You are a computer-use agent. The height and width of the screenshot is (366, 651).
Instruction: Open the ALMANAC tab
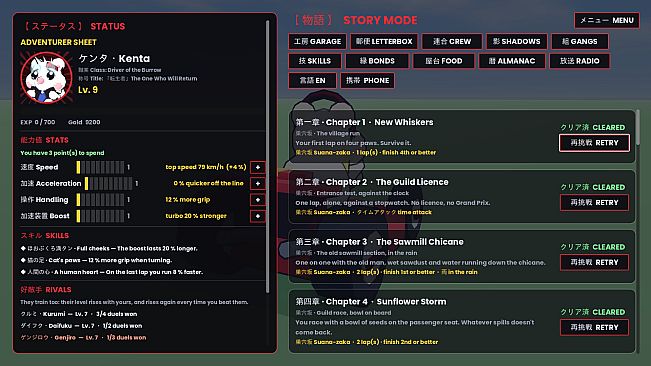tap(512, 61)
